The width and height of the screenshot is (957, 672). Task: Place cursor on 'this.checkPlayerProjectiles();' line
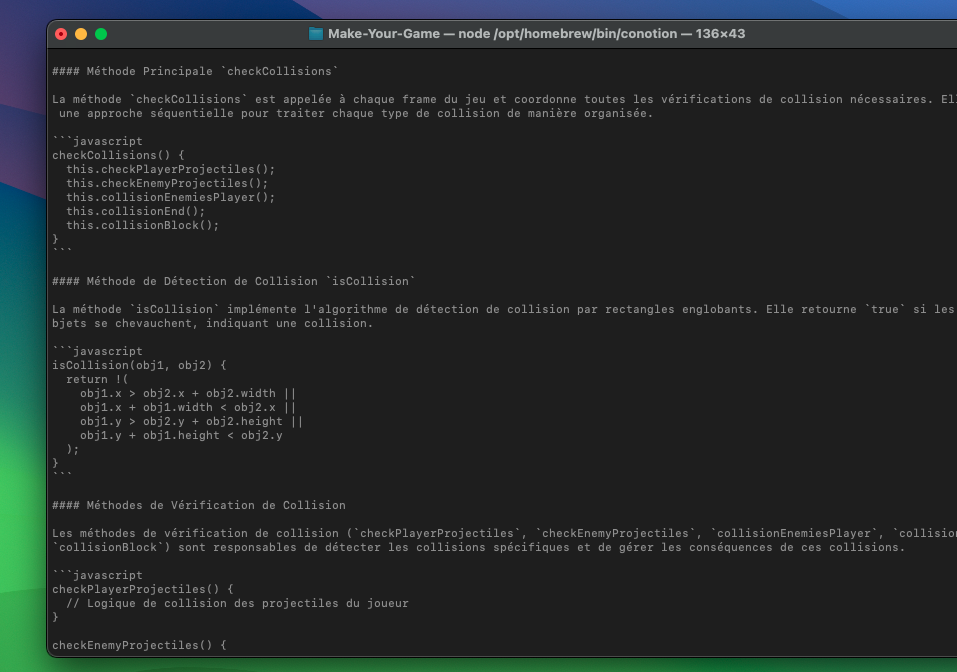pos(170,169)
